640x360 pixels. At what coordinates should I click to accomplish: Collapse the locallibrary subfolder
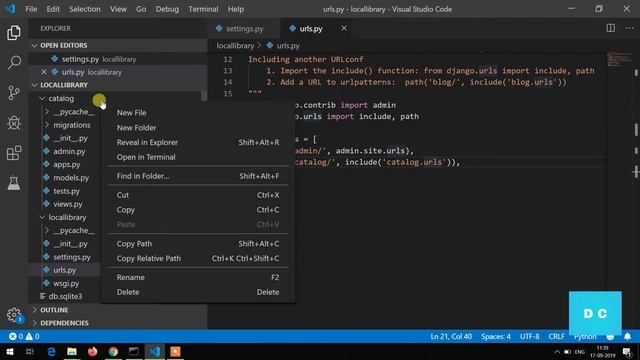pyautogui.click(x=42, y=217)
